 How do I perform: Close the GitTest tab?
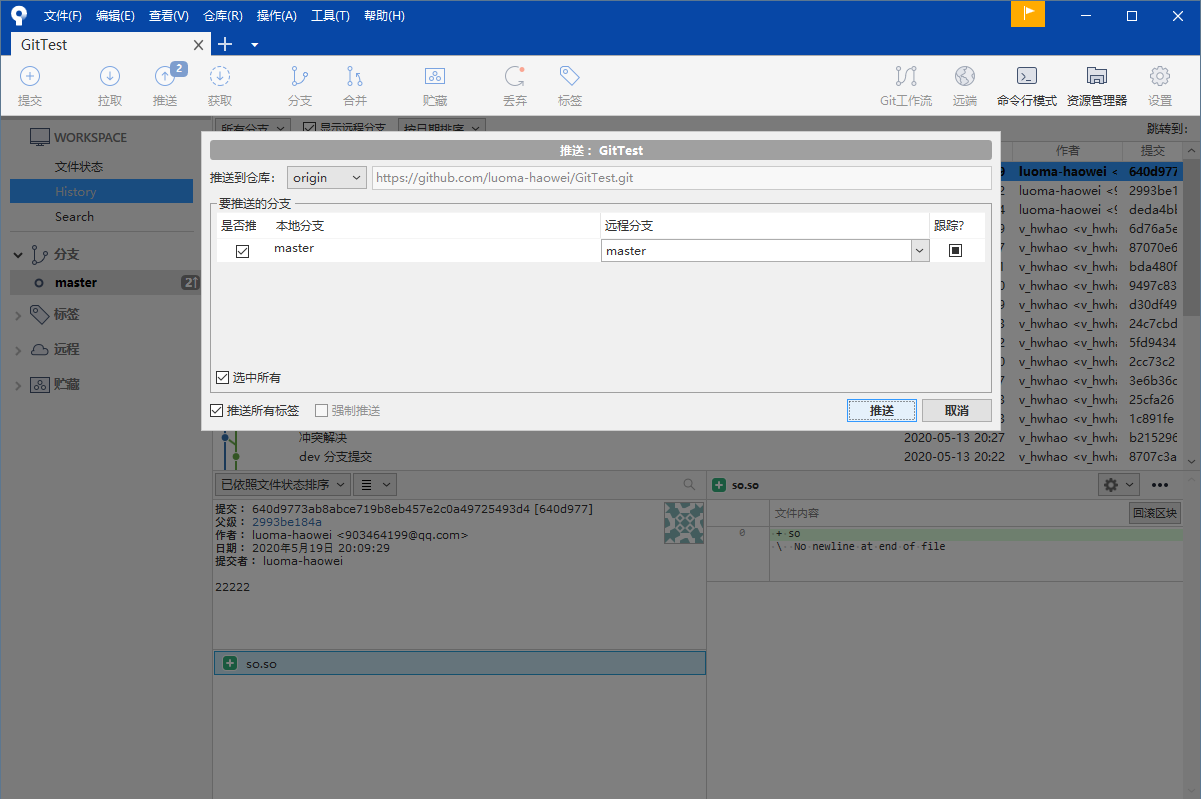[x=198, y=45]
